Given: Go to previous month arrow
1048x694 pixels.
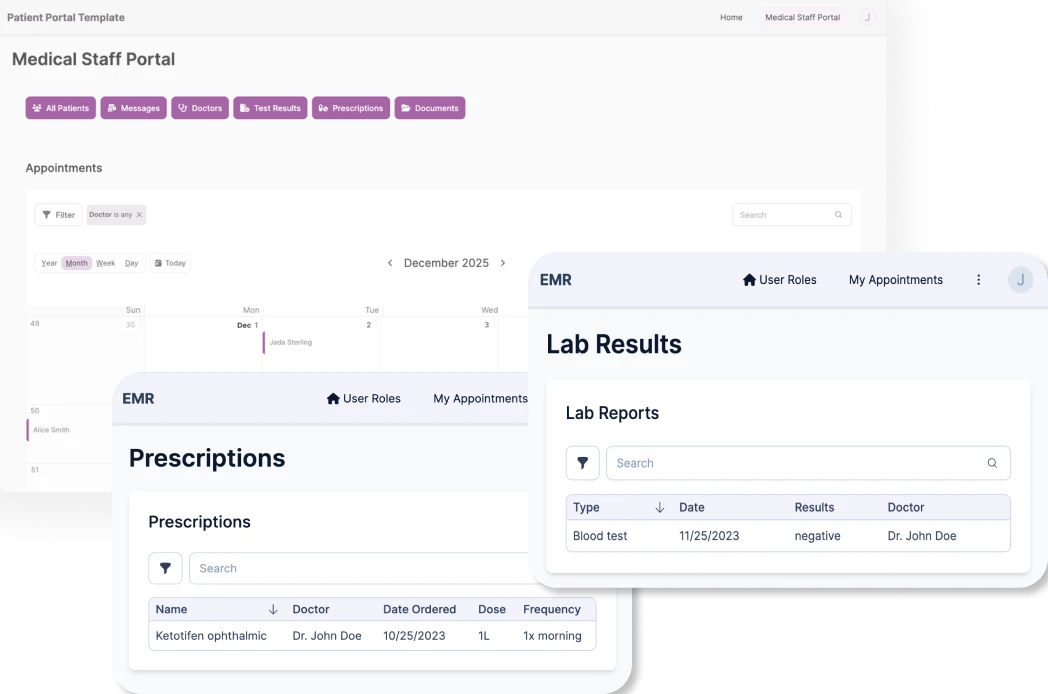Looking at the screenshot, I should click(x=390, y=263).
